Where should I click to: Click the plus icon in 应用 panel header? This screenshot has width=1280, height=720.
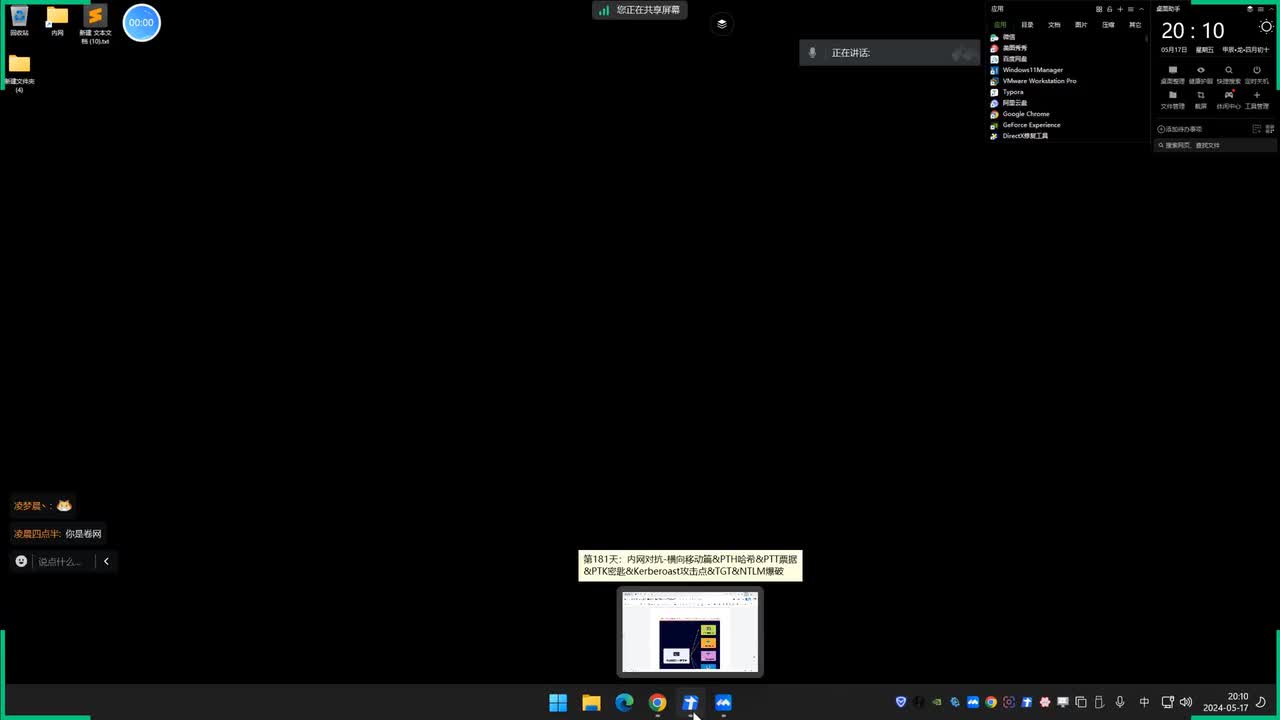(x=1120, y=9)
